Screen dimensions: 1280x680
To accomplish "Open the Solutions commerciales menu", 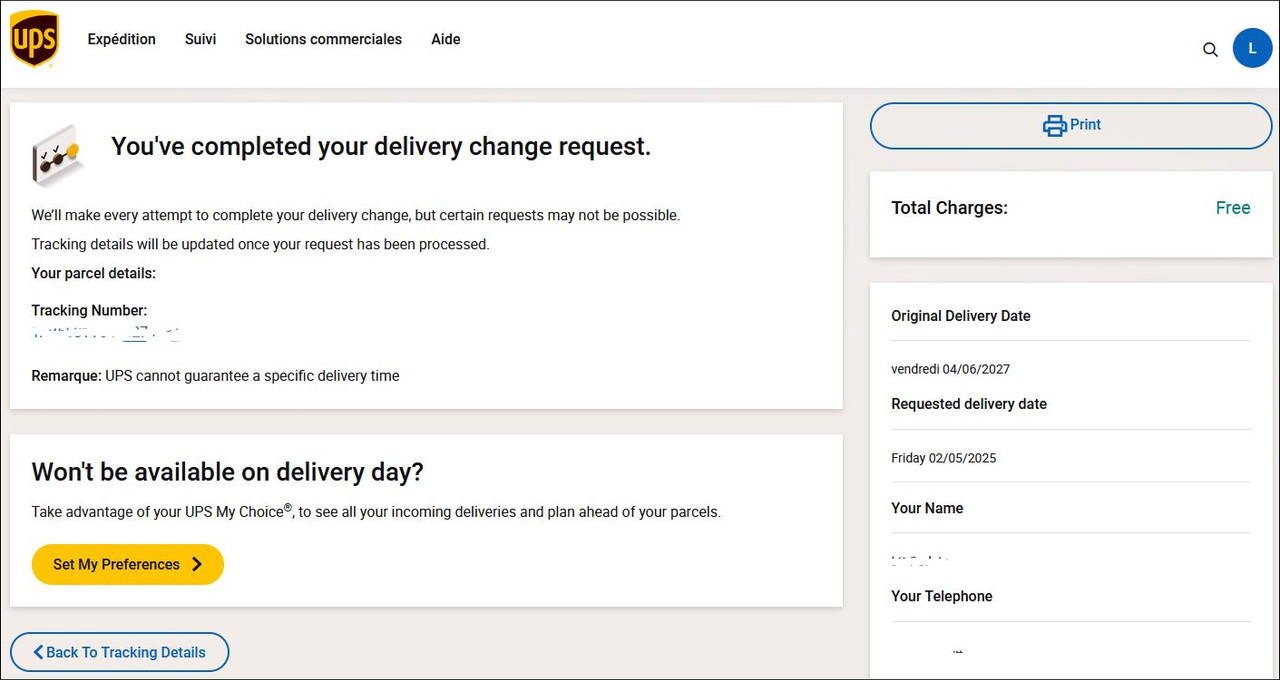I will (323, 39).
